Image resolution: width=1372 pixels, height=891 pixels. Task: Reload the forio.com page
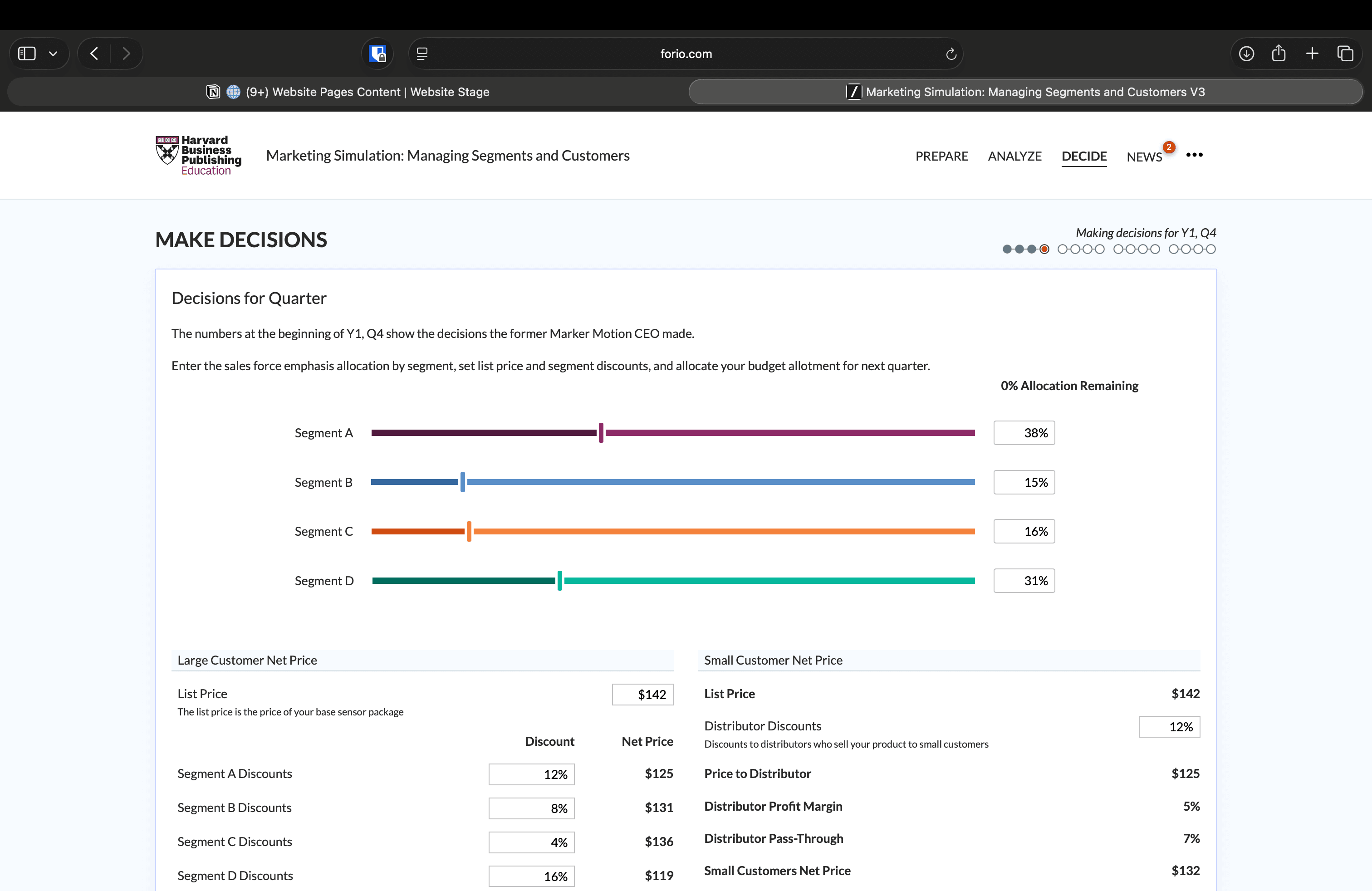coord(951,54)
